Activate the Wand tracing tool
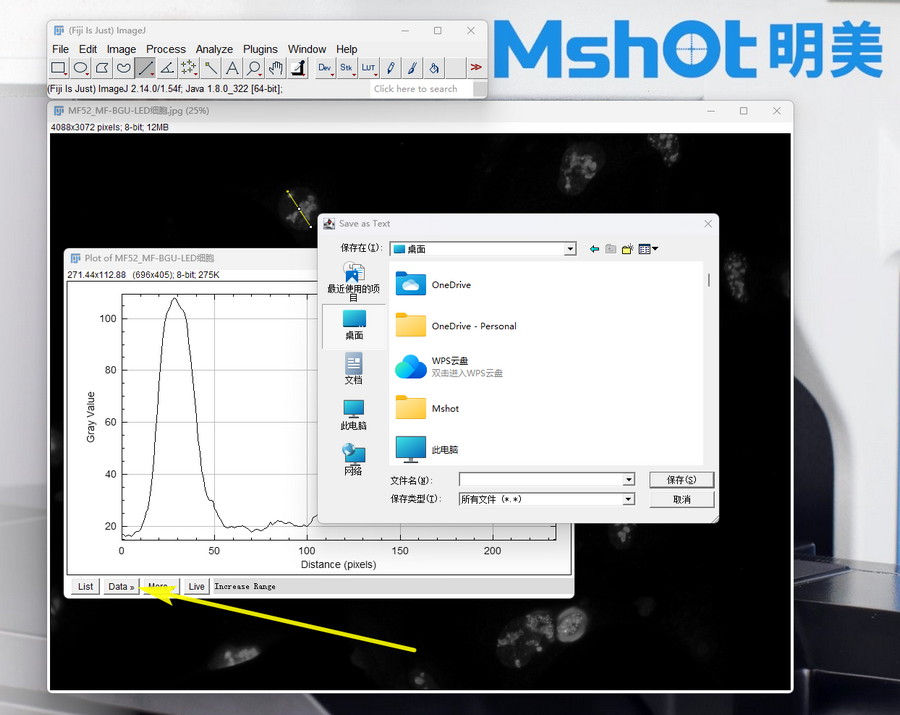The height and width of the screenshot is (715, 900). pyautogui.click(x=211, y=68)
